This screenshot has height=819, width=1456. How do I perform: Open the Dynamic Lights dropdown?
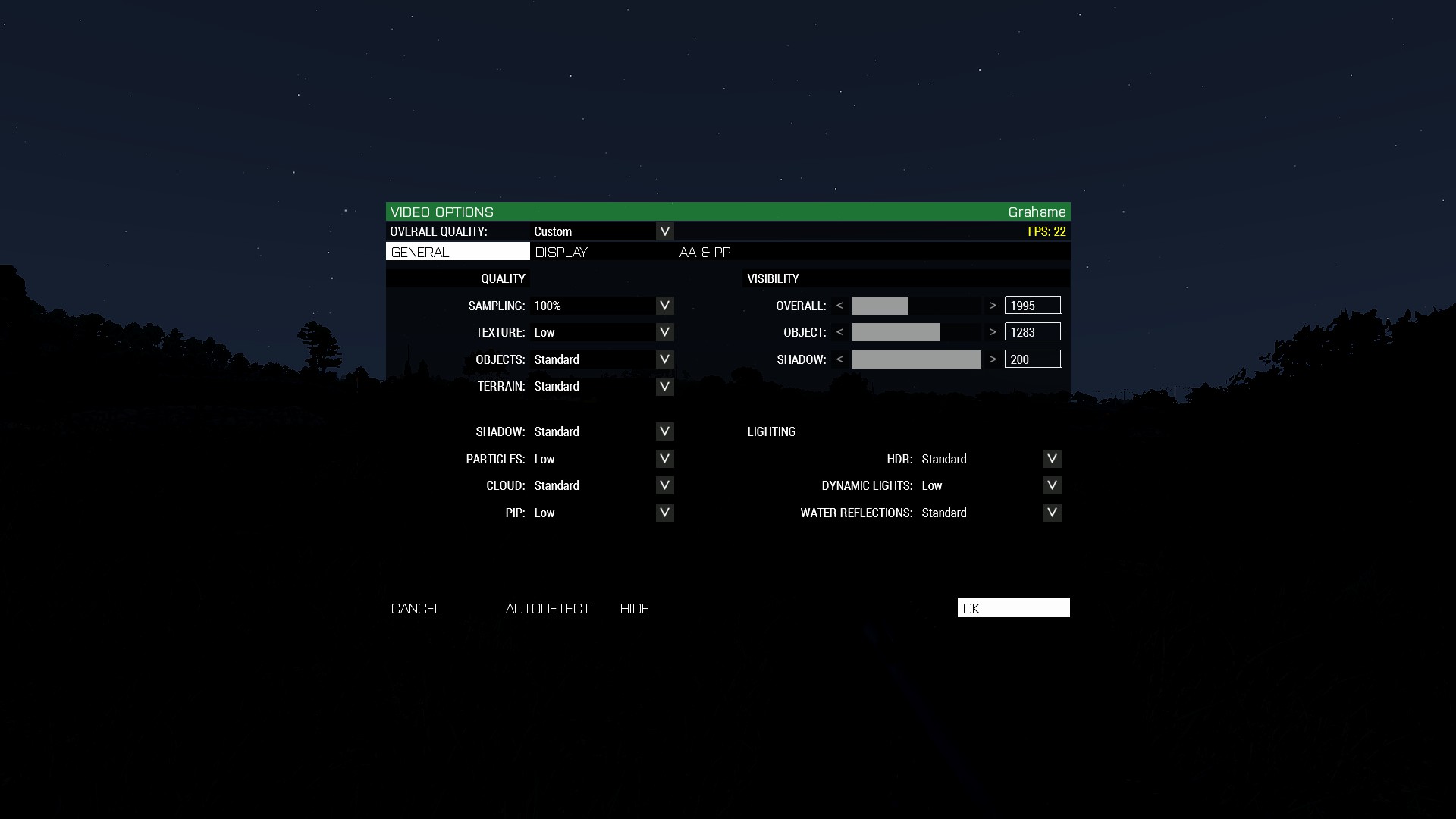pos(1052,485)
